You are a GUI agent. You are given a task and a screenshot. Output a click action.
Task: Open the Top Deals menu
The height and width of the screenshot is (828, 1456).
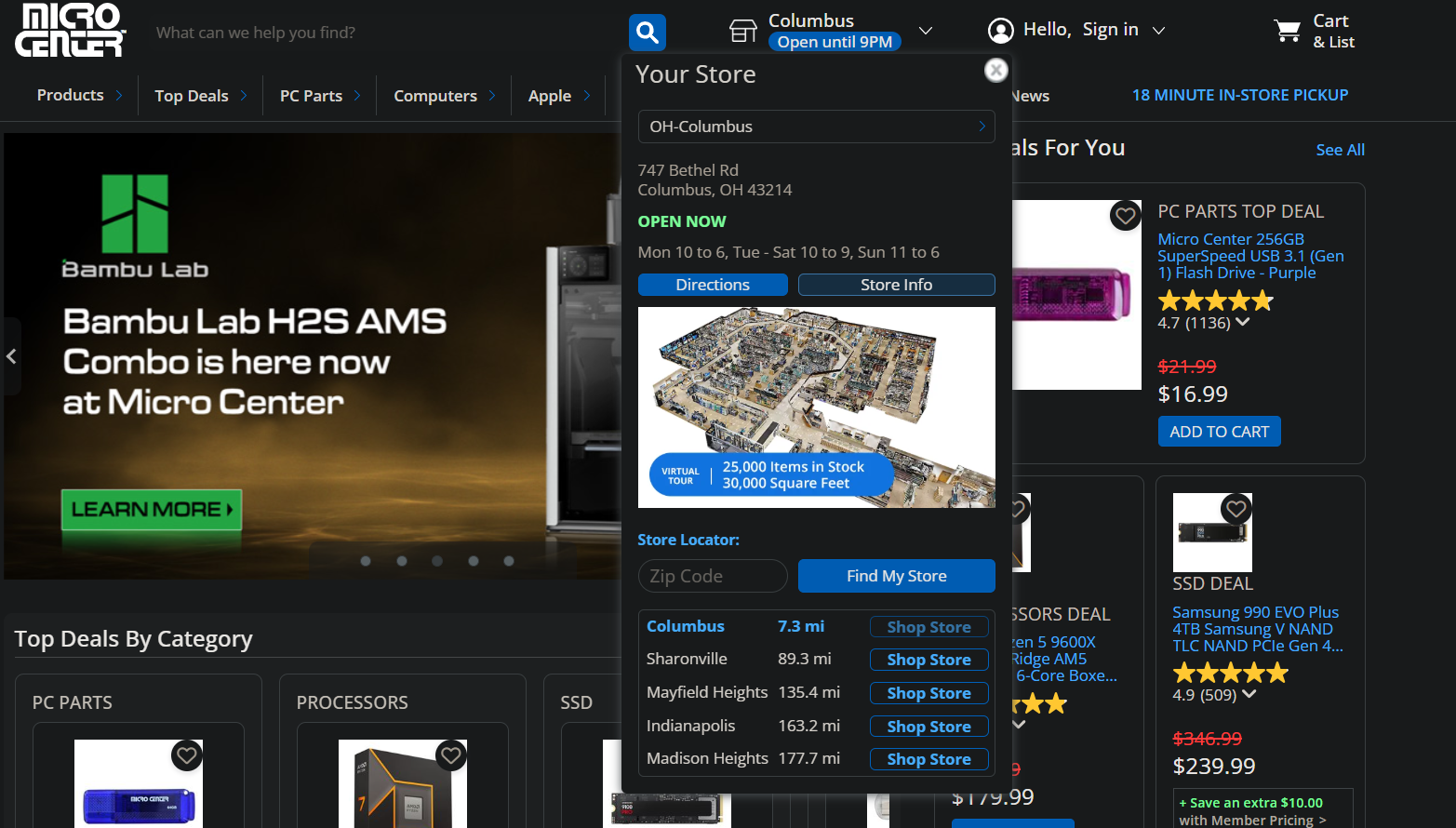[200, 96]
